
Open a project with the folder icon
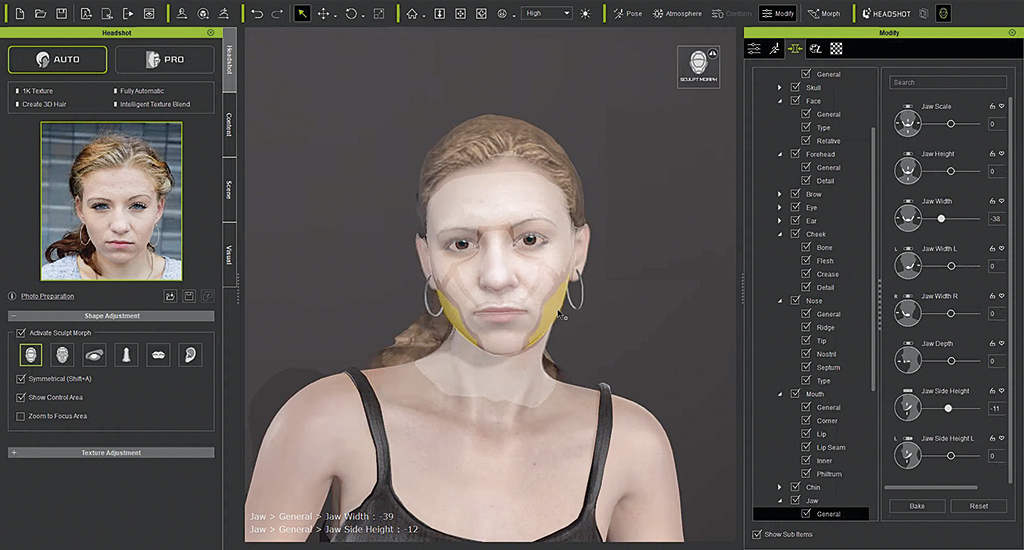click(x=40, y=13)
